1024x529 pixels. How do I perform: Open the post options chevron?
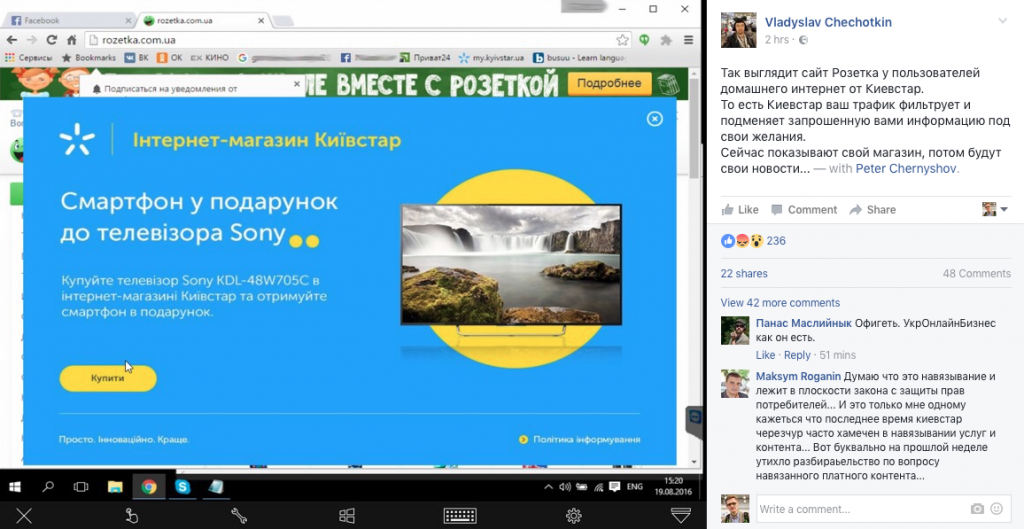click(x=1002, y=21)
